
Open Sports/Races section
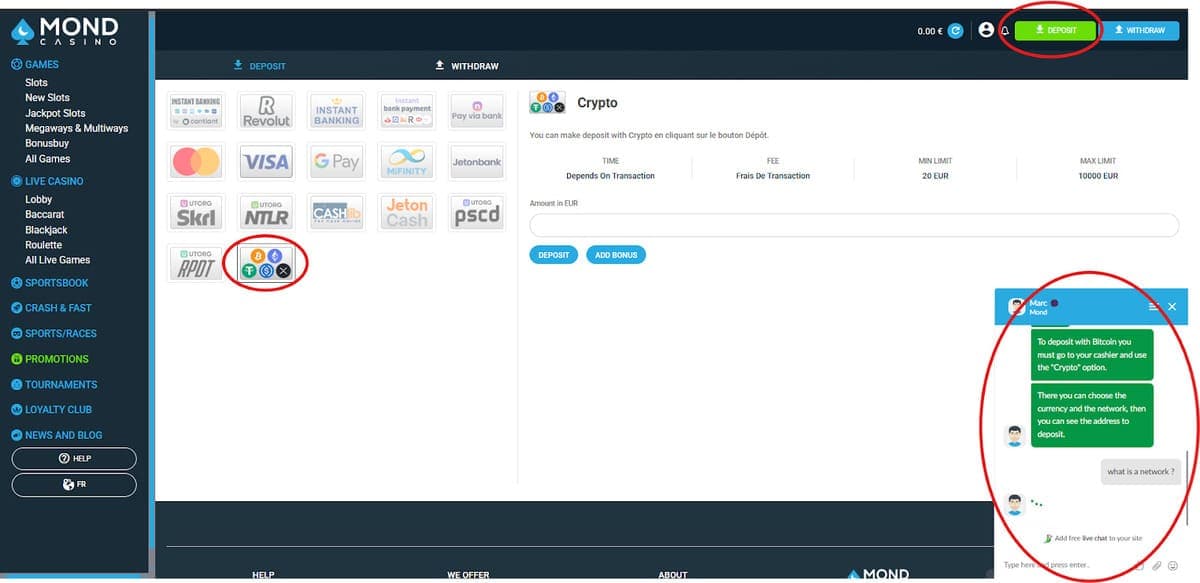coord(53,333)
